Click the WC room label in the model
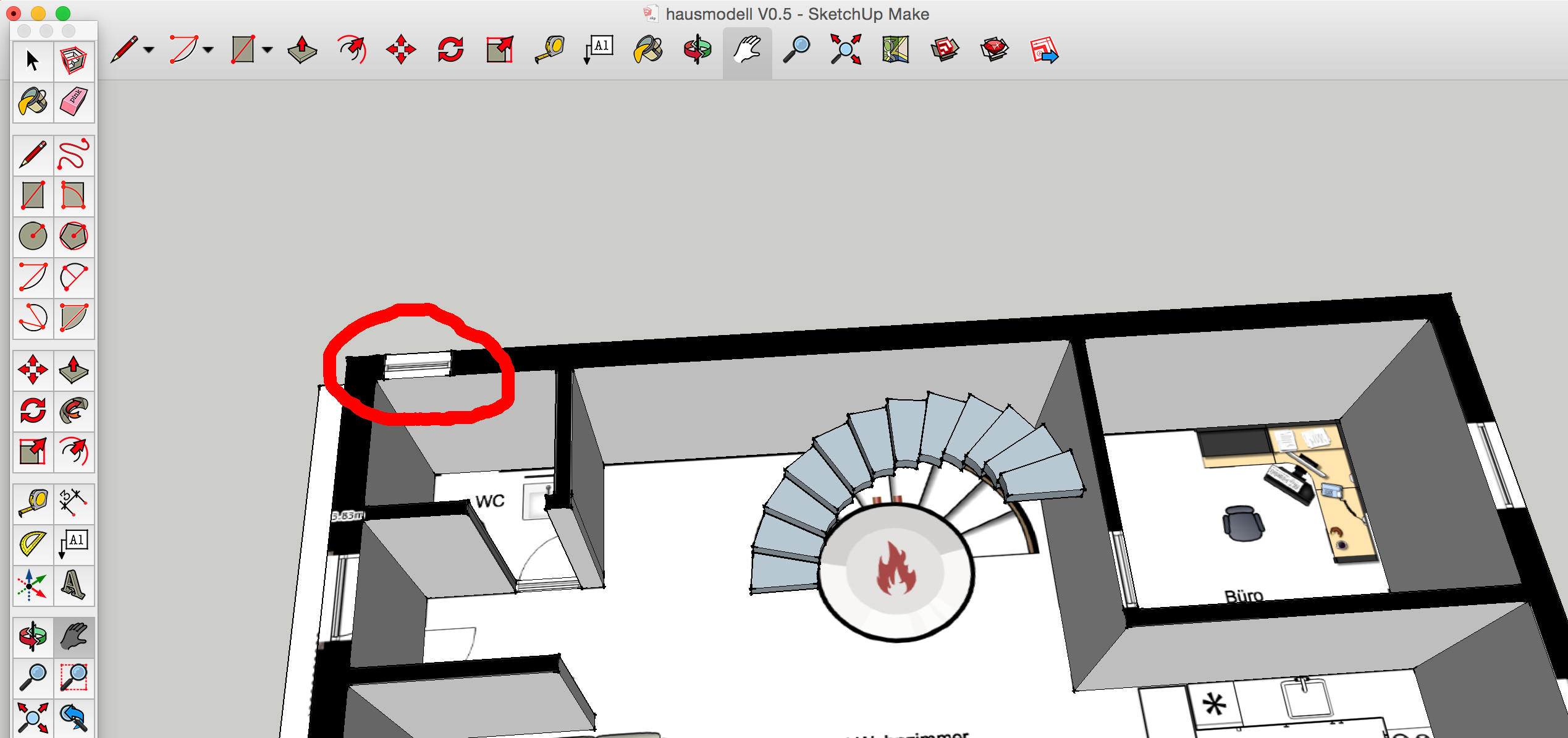The height and width of the screenshot is (738, 1568). point(490,501)
